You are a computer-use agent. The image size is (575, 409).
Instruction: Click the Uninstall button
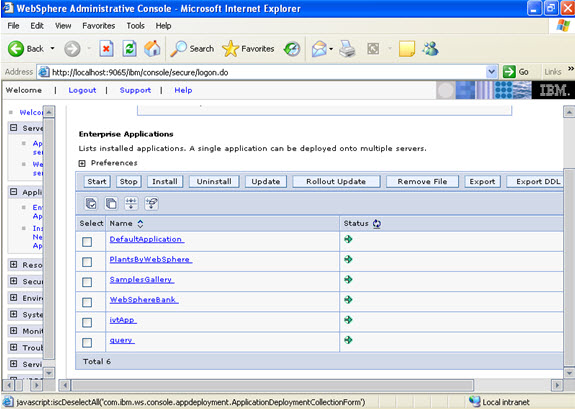tap(214, 182)
